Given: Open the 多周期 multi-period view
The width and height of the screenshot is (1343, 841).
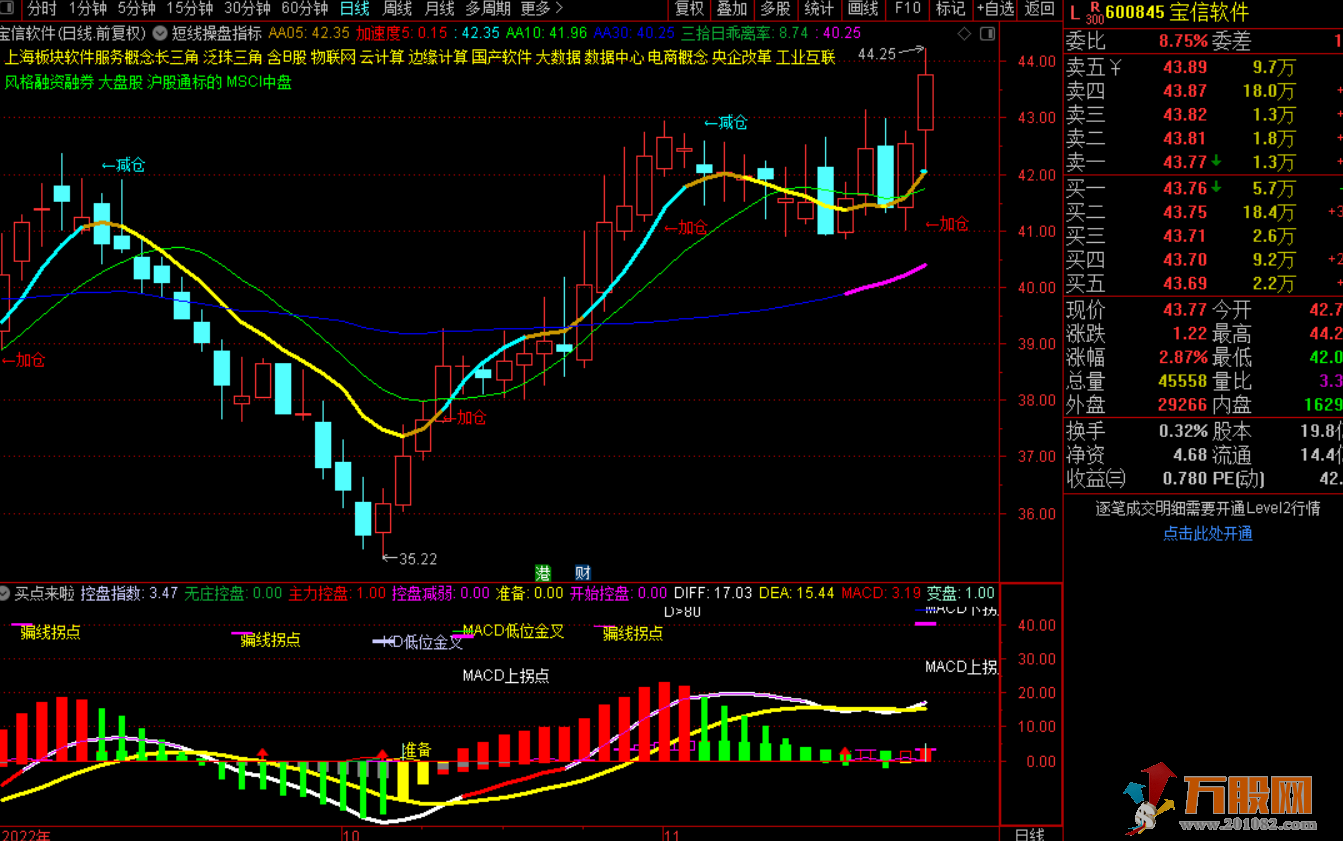Looking at the screenshot, I should (x=488, y=9).
